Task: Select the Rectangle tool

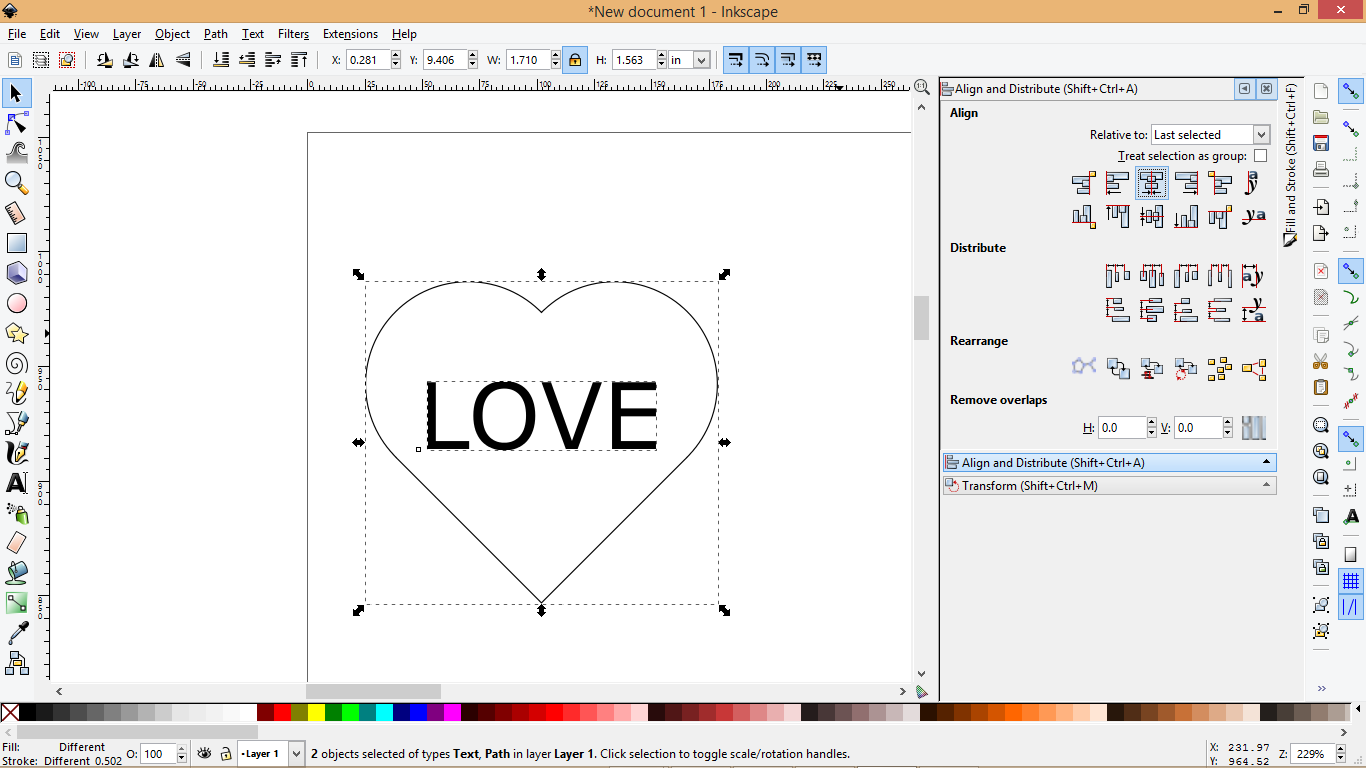Action: point(16,242)
